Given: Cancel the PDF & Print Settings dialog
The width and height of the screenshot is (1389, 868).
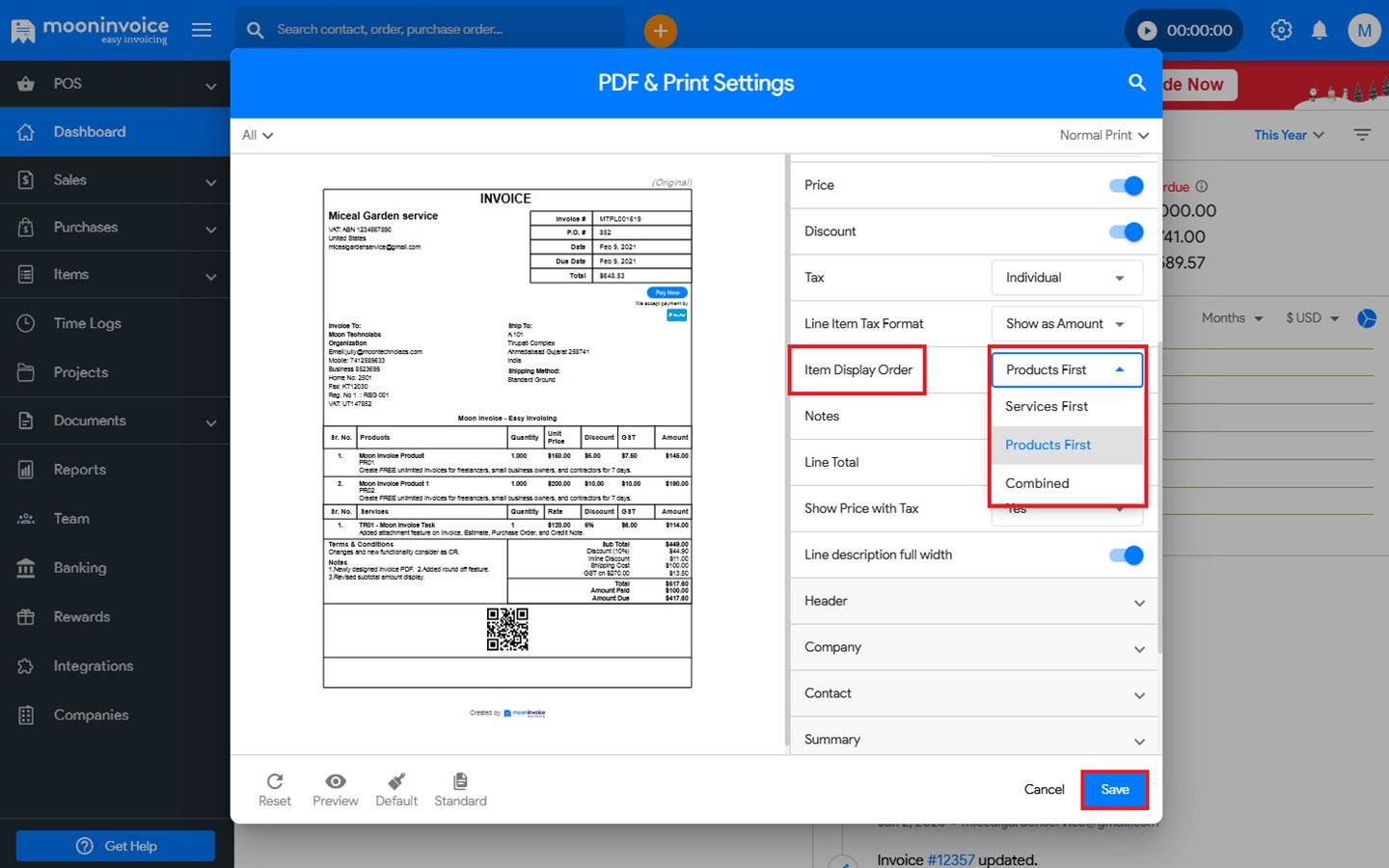Looking at the screenshot, I should tap(1044, 789).
